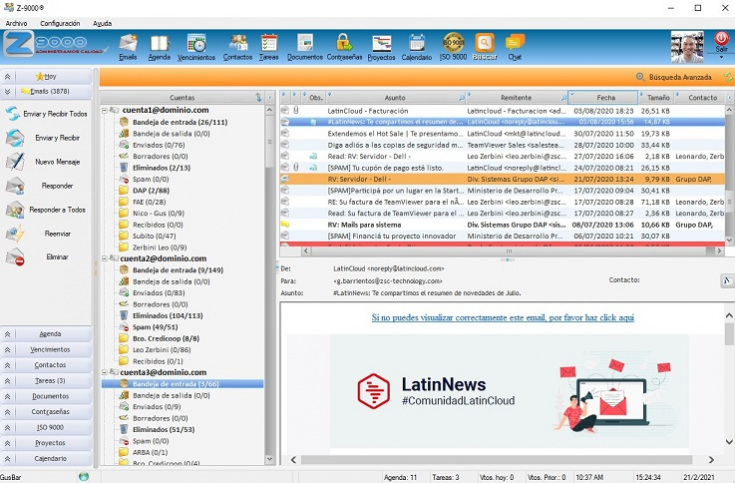This screenshot has height=483, width=735.
Task: Open Contraseñas from the top toolbar
Action: point(343,47)
